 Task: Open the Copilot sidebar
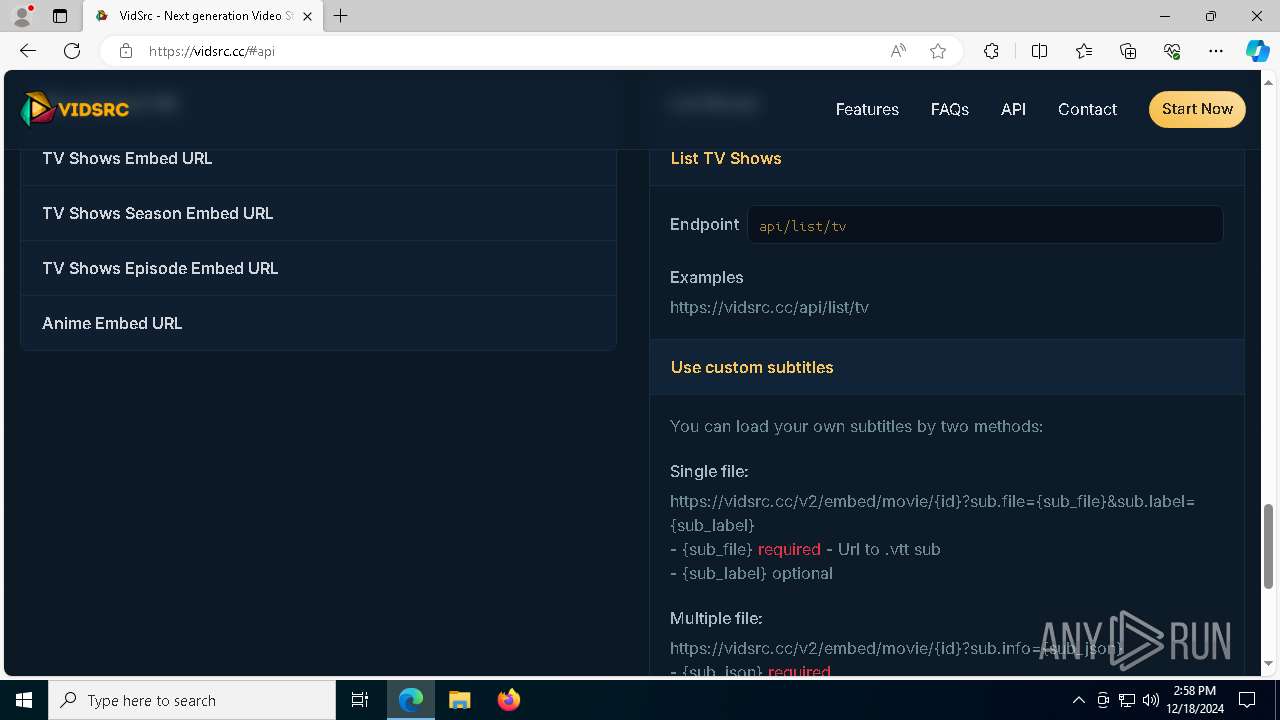(1257, 51)
